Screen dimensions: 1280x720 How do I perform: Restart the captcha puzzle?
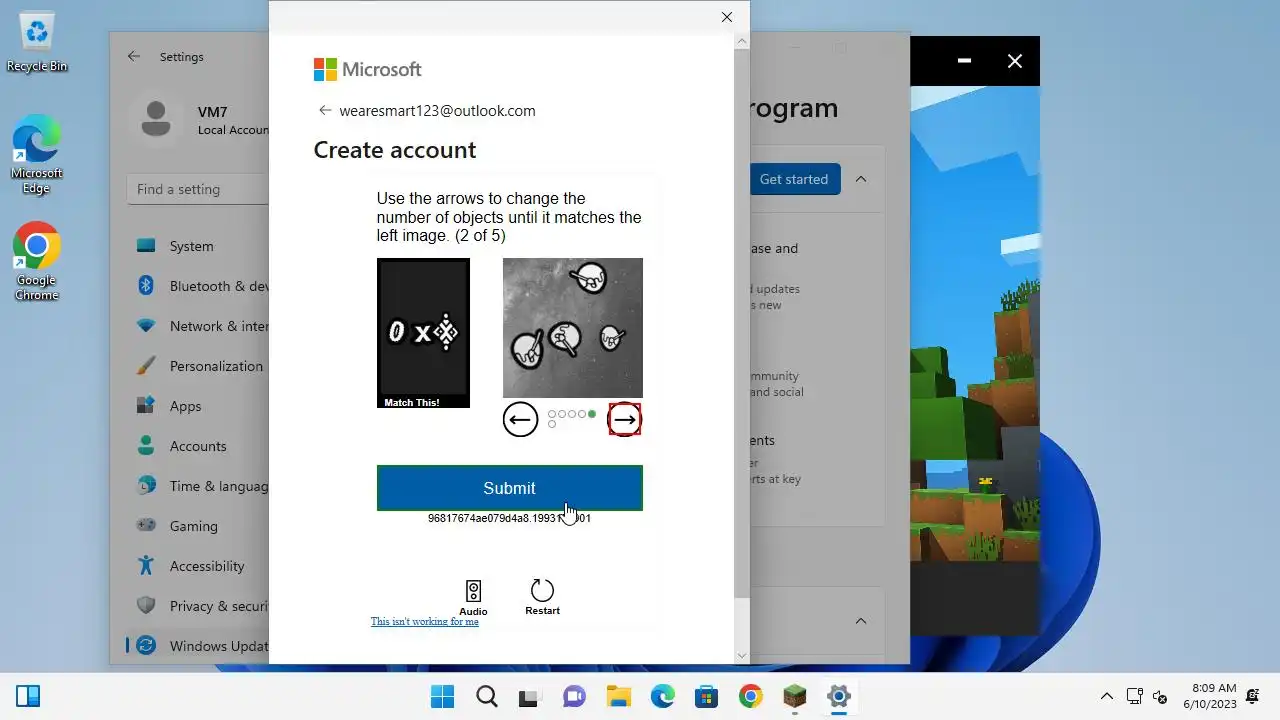[542, 597]
